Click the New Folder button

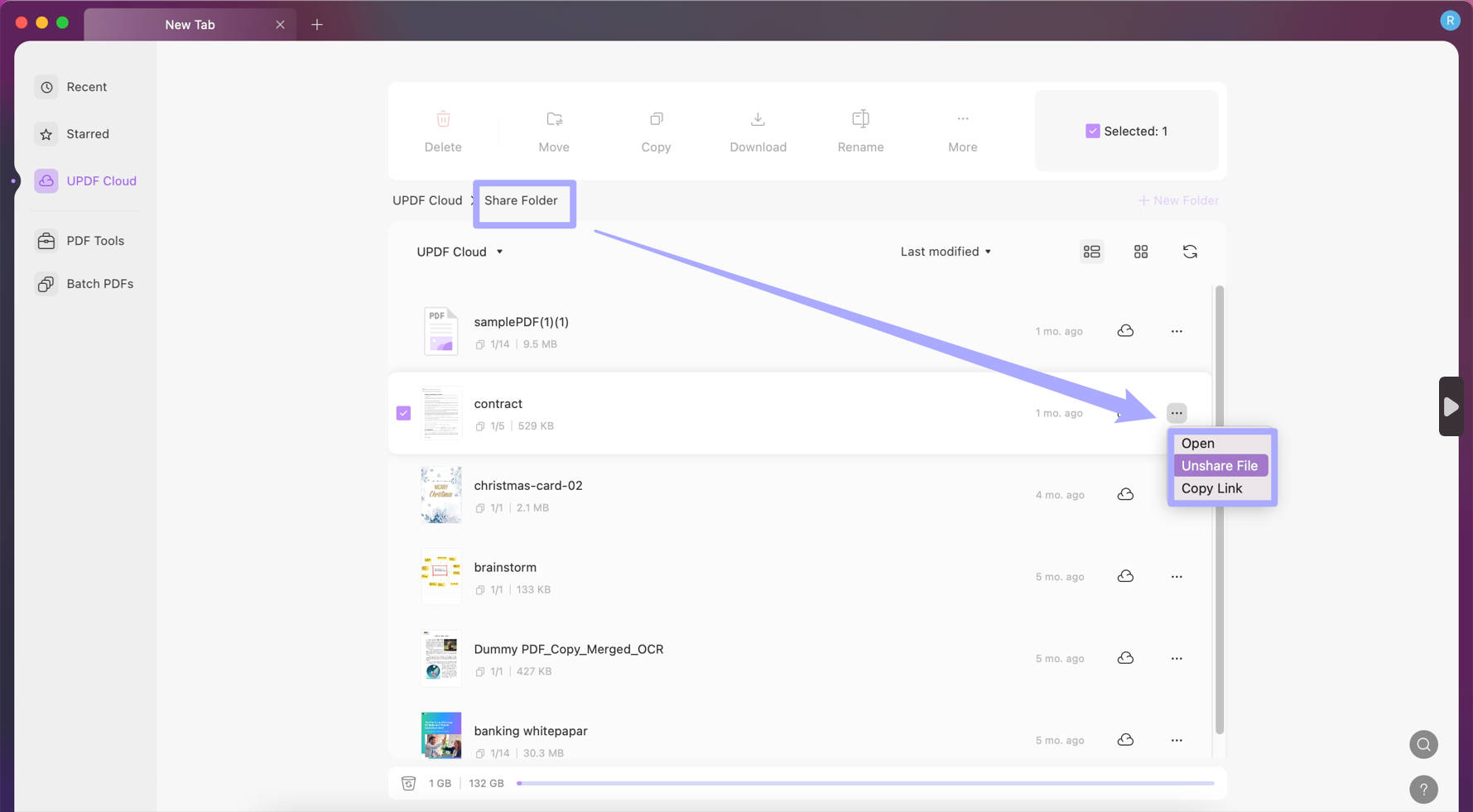[1177, 200]
